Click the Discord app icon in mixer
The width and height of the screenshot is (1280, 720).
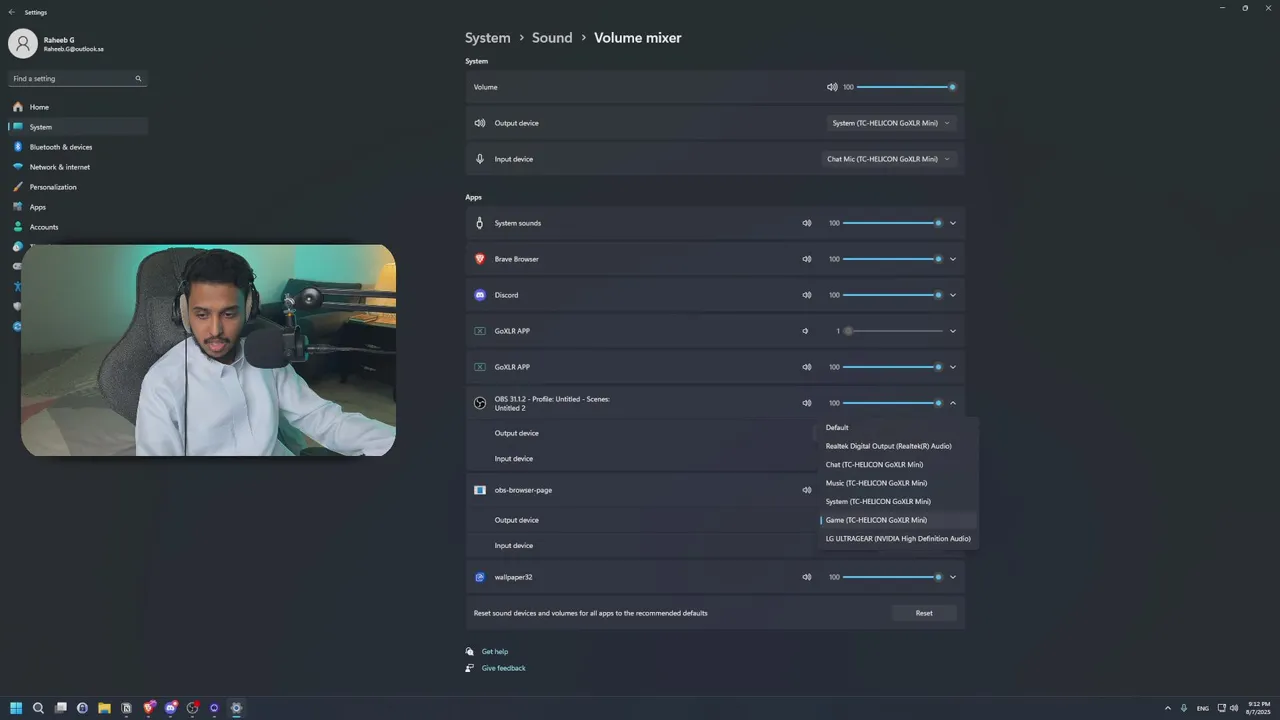pyautogui.click(x=480, y=295)
